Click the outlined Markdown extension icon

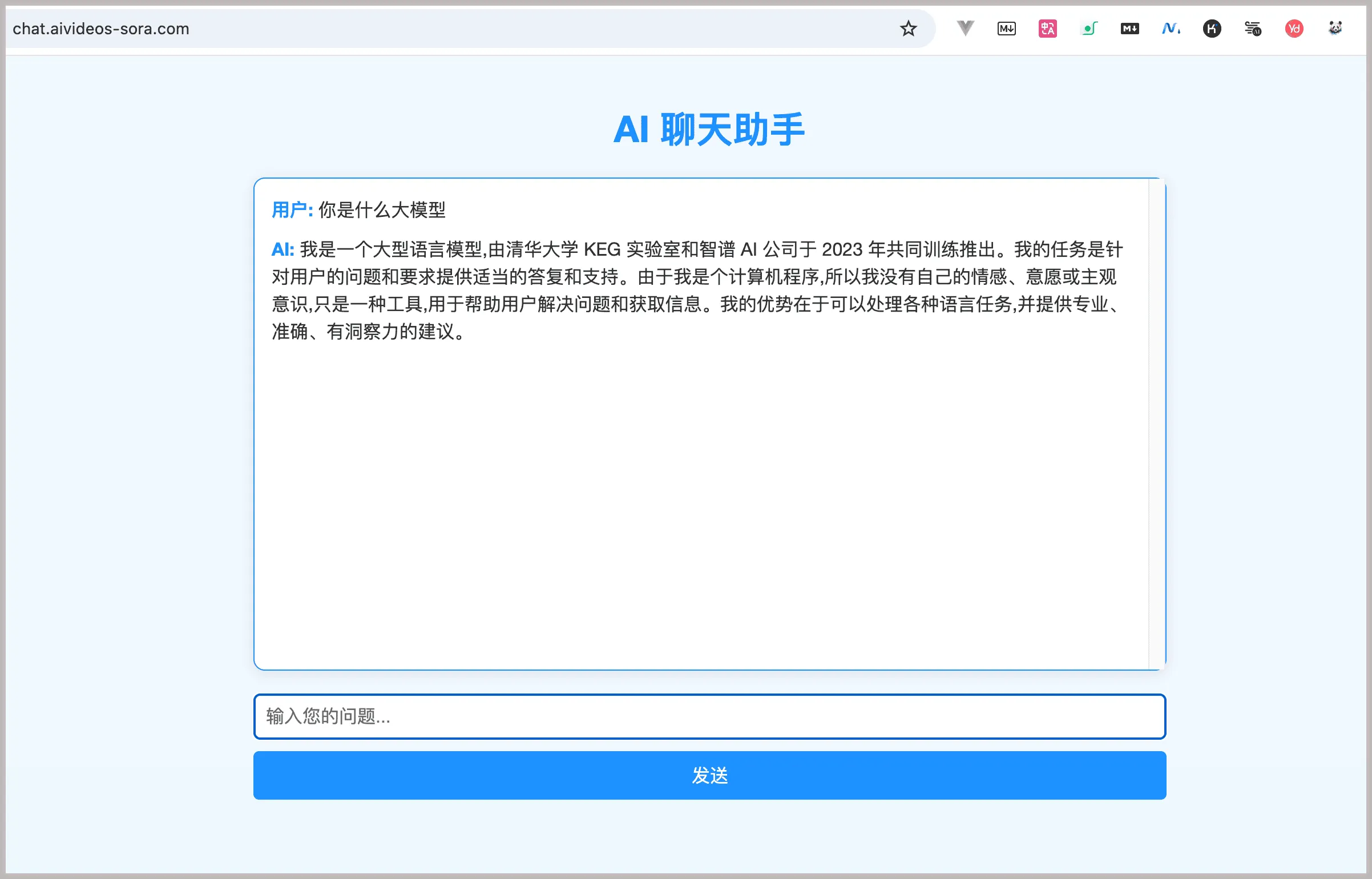click(x=1006, y=29)
